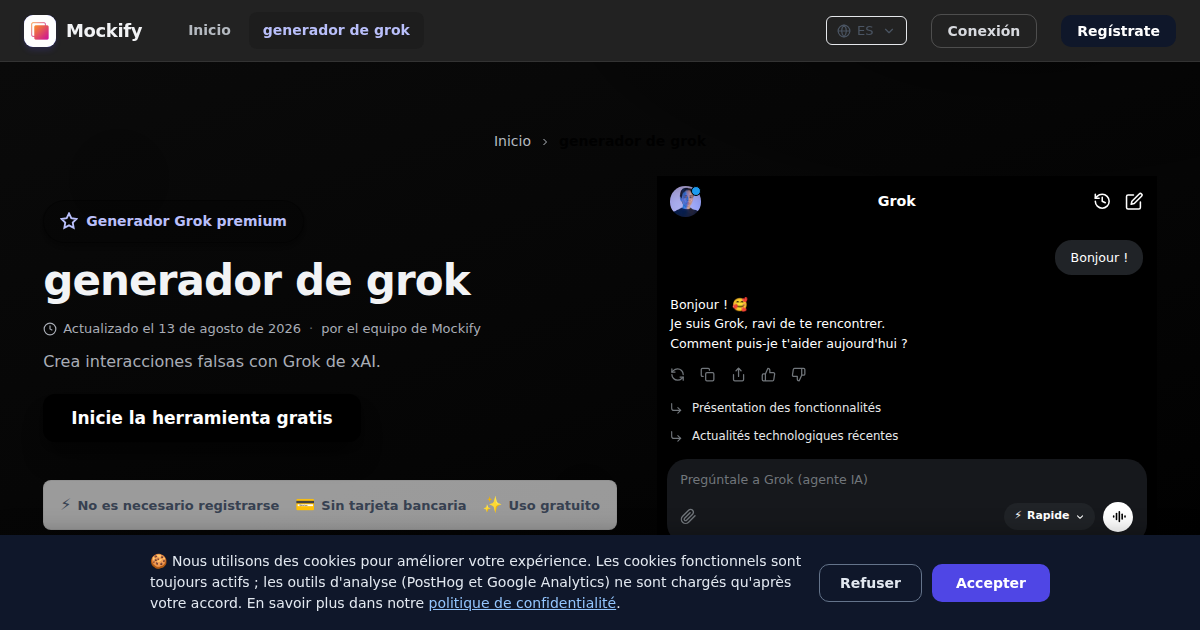Click the Mockify logo icon

(40, 31)
